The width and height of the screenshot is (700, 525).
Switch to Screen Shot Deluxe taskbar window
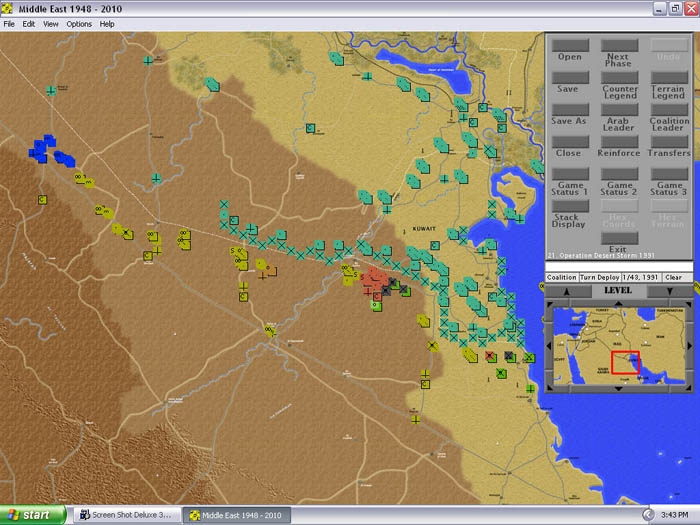click(x=127, y=515)
